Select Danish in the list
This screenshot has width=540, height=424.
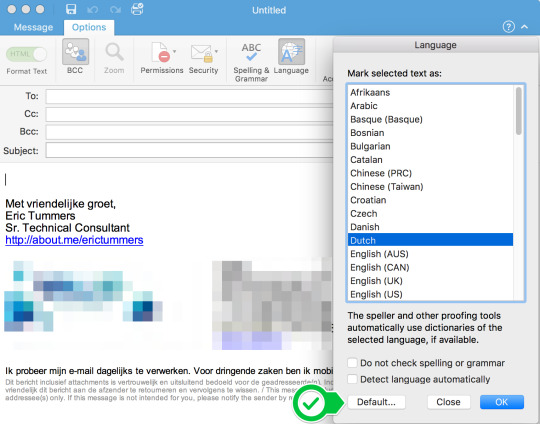click(x=430, y=227)
